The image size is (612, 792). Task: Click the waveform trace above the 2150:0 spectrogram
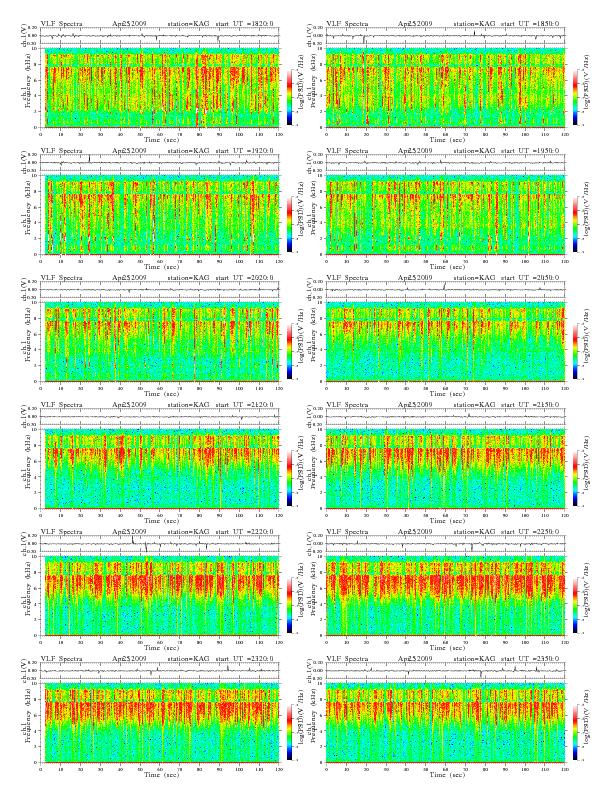445,417
